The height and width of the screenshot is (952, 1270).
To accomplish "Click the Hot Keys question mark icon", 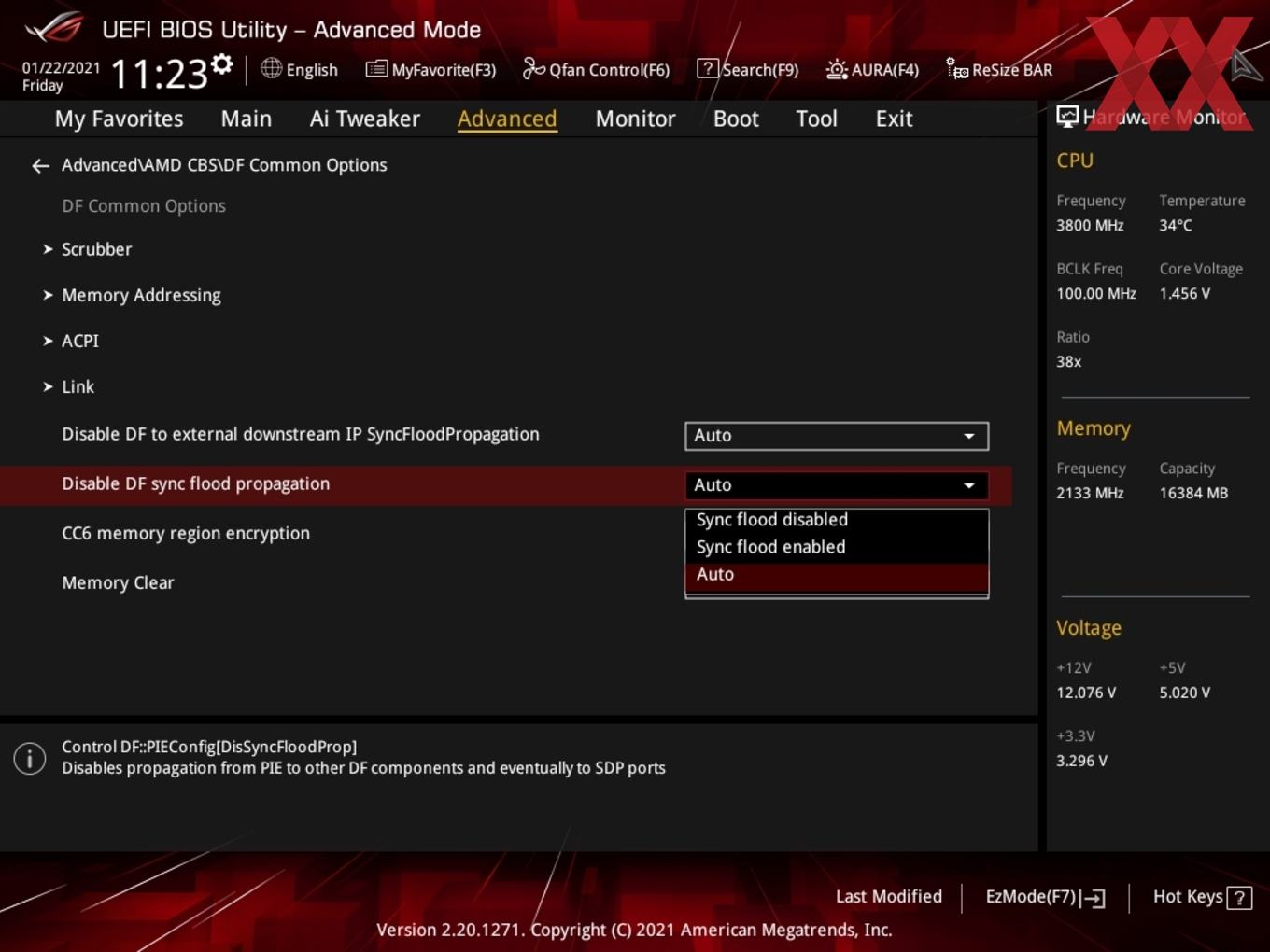I will point(1239,898).
